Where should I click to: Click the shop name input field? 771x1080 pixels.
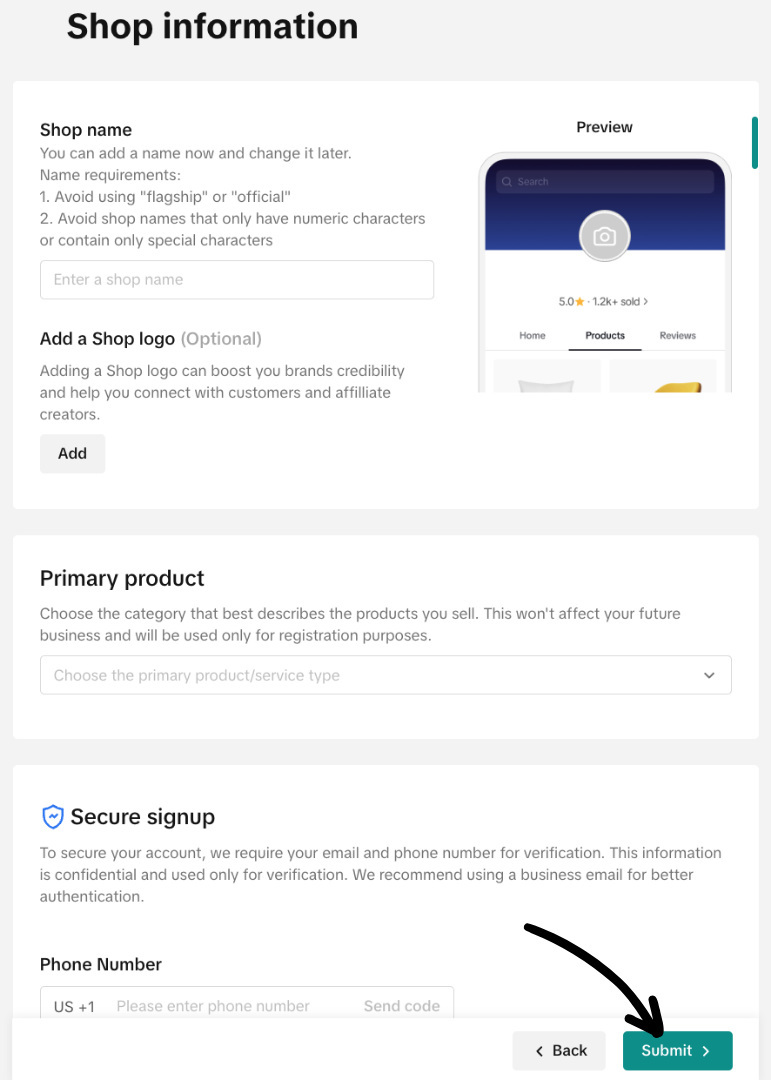point(236,279)
